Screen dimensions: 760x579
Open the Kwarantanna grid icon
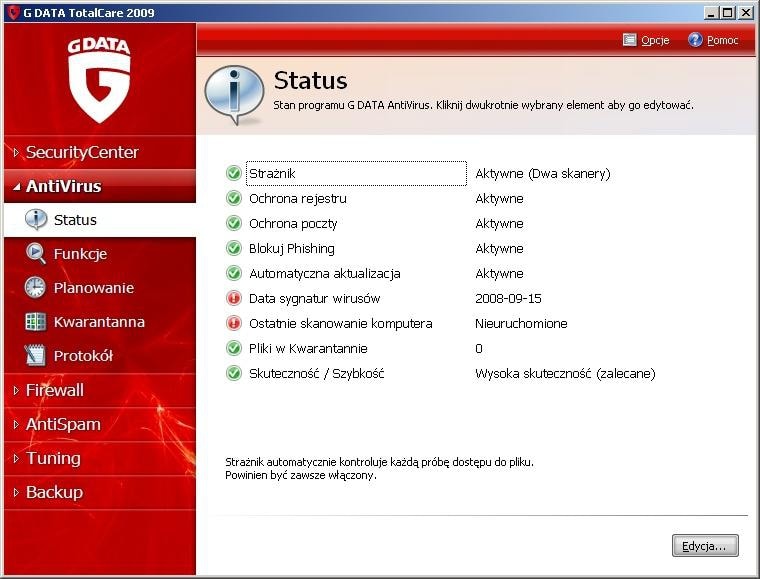click(x=36, y=322)
